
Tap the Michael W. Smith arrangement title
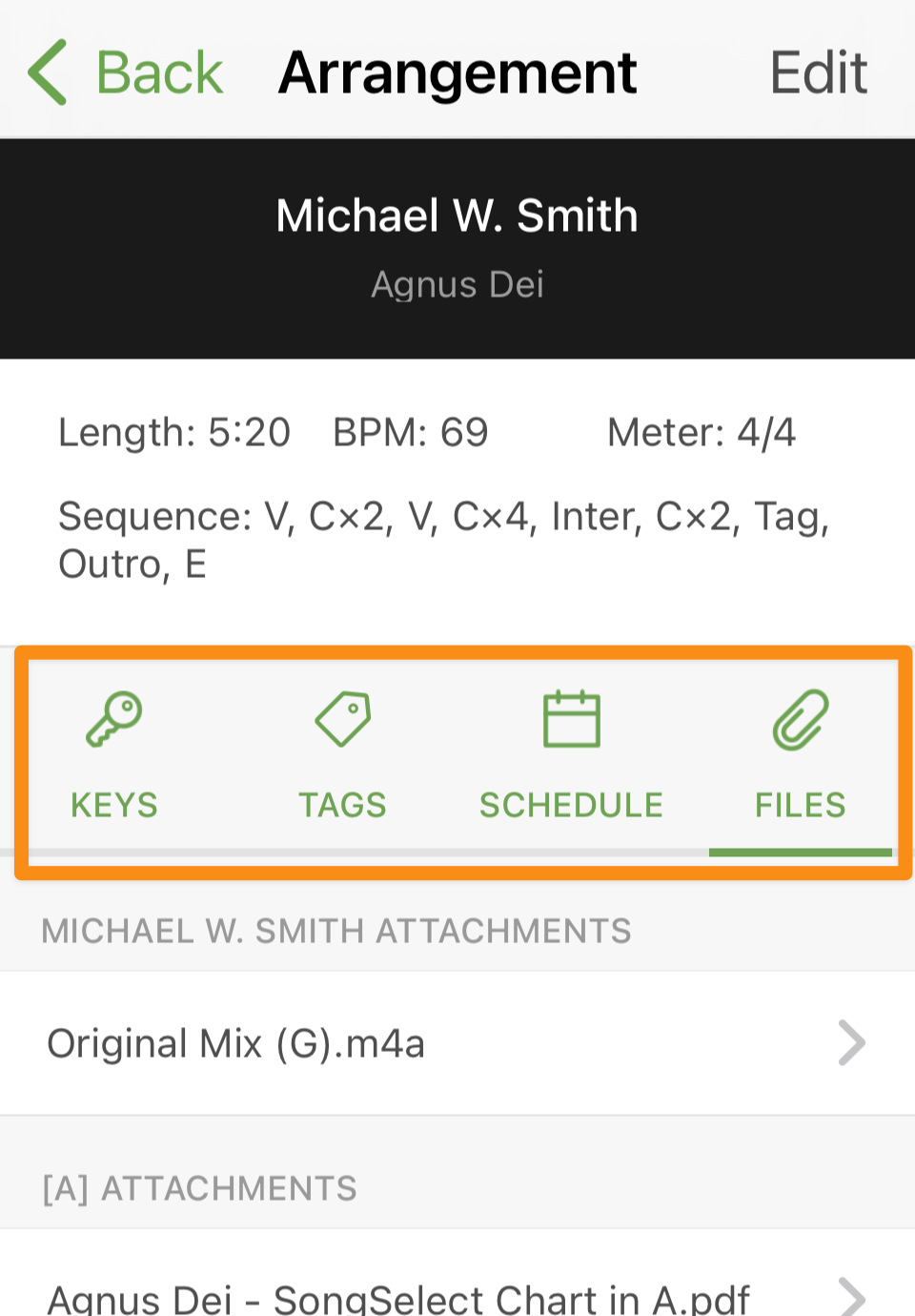tap(457, 216)
